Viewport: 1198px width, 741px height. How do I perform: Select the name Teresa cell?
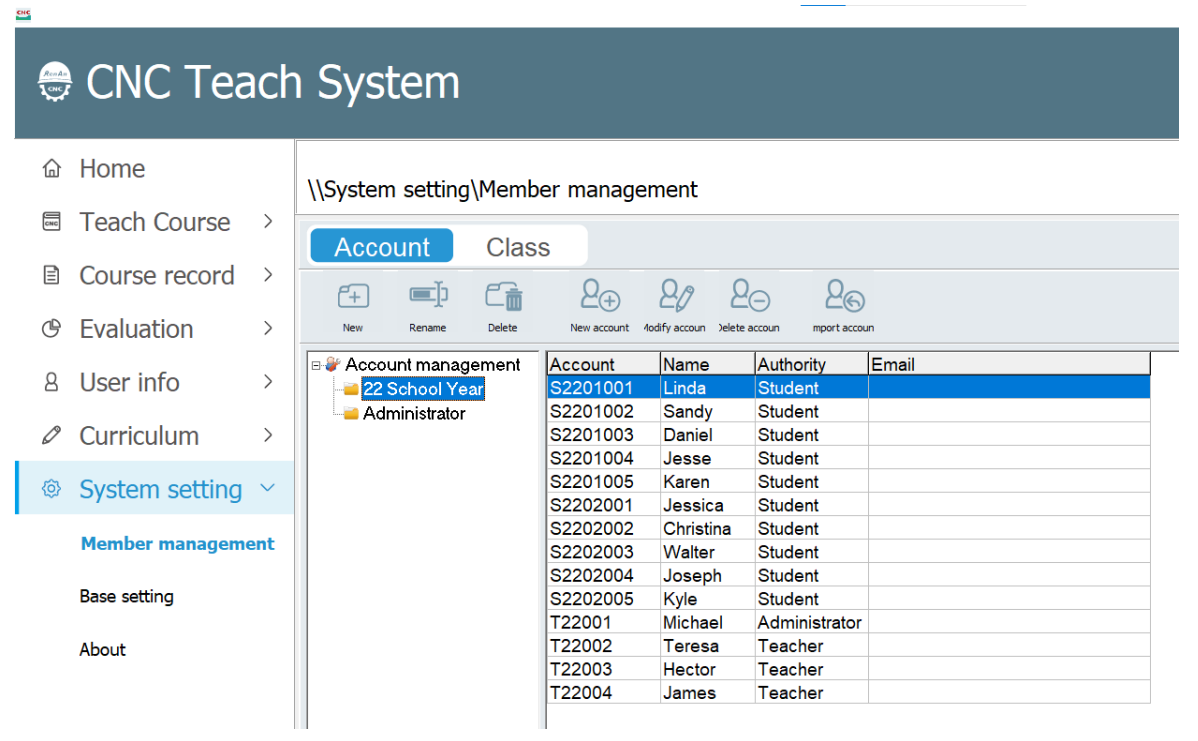707,646
